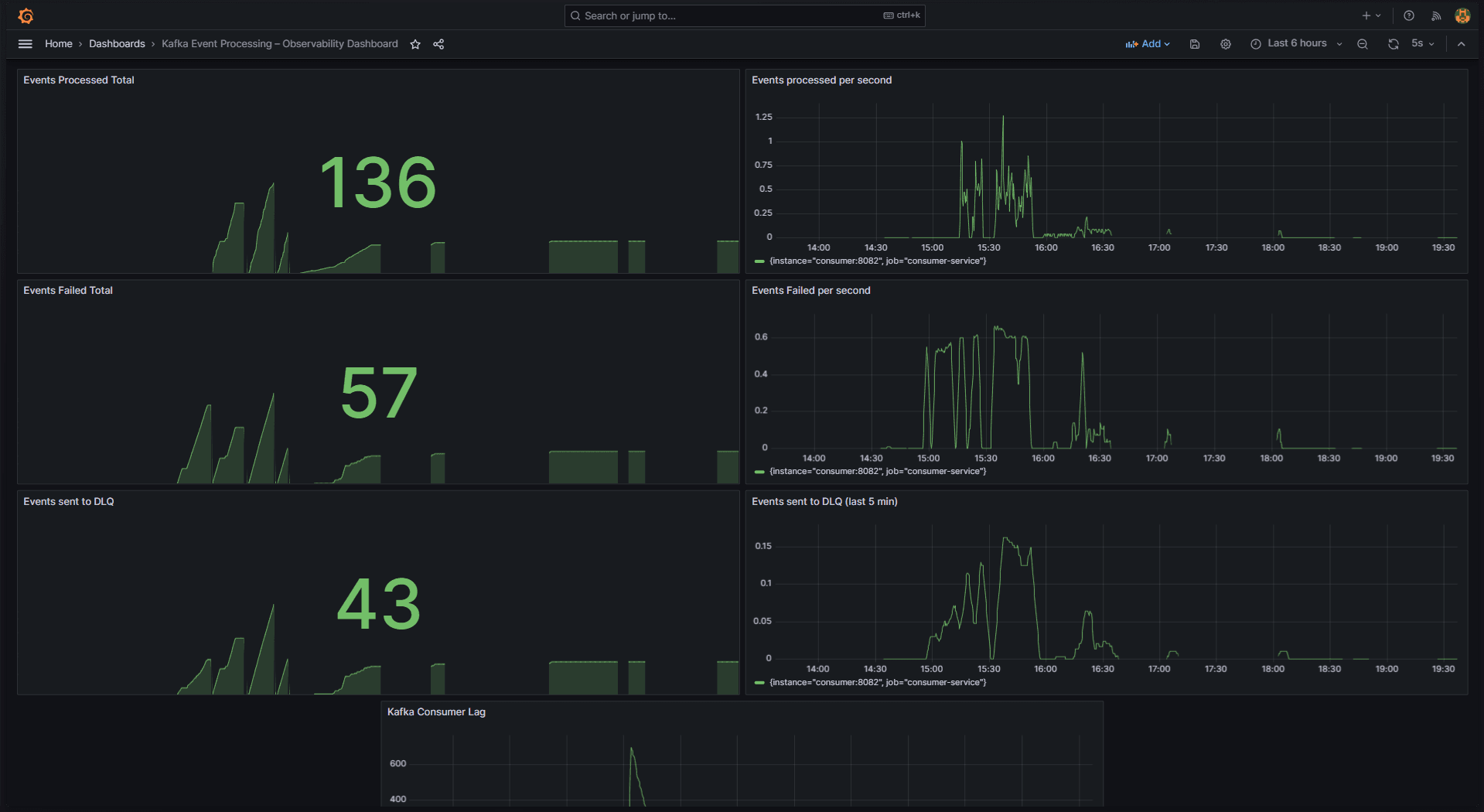Collapse top bar with chevron-up icon
The image size is (1484, 812).
click(x=1462, y=44)
